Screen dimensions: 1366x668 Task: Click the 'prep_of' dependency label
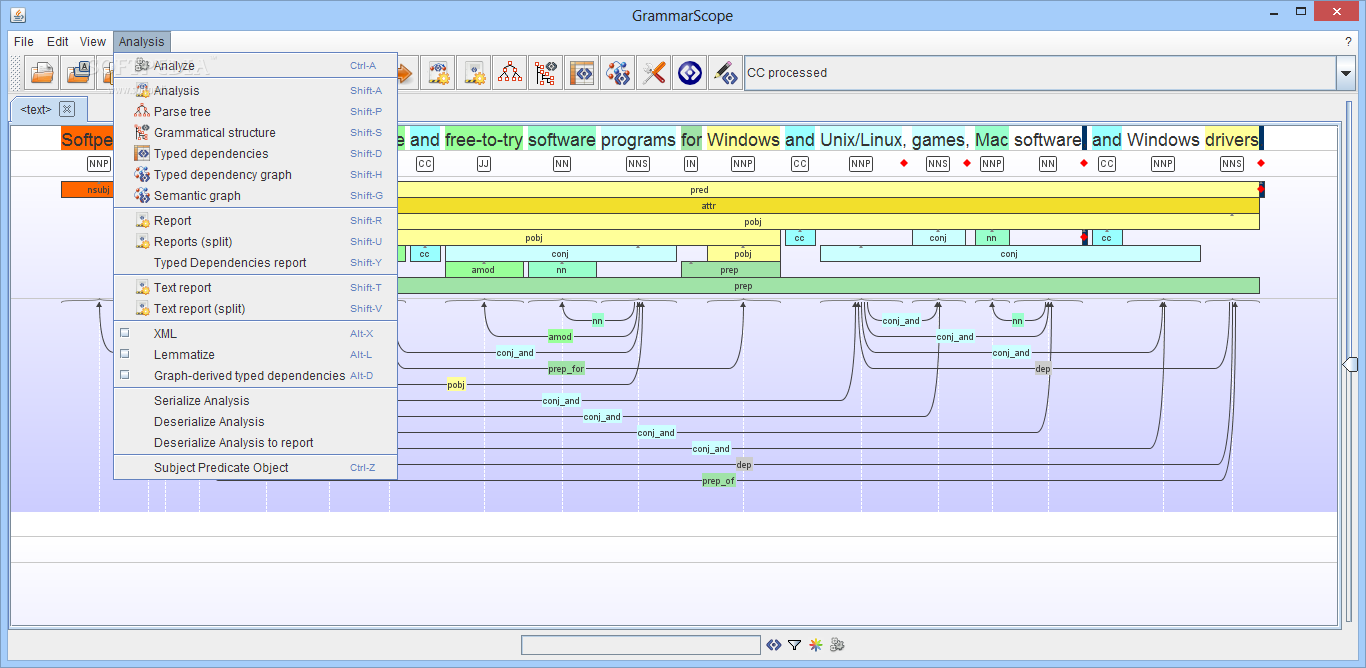point(718,481)
